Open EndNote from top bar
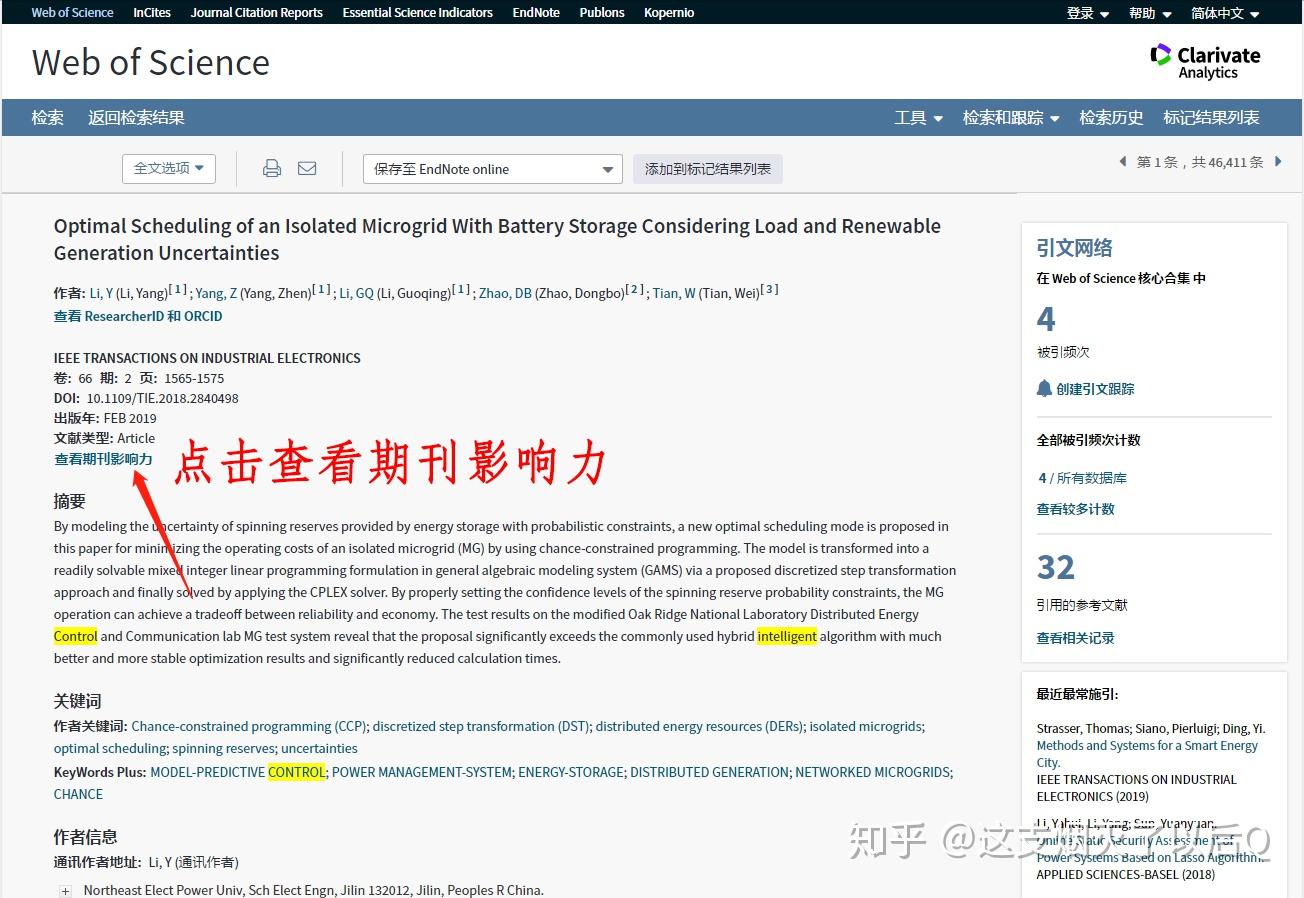 click(536, 12)
